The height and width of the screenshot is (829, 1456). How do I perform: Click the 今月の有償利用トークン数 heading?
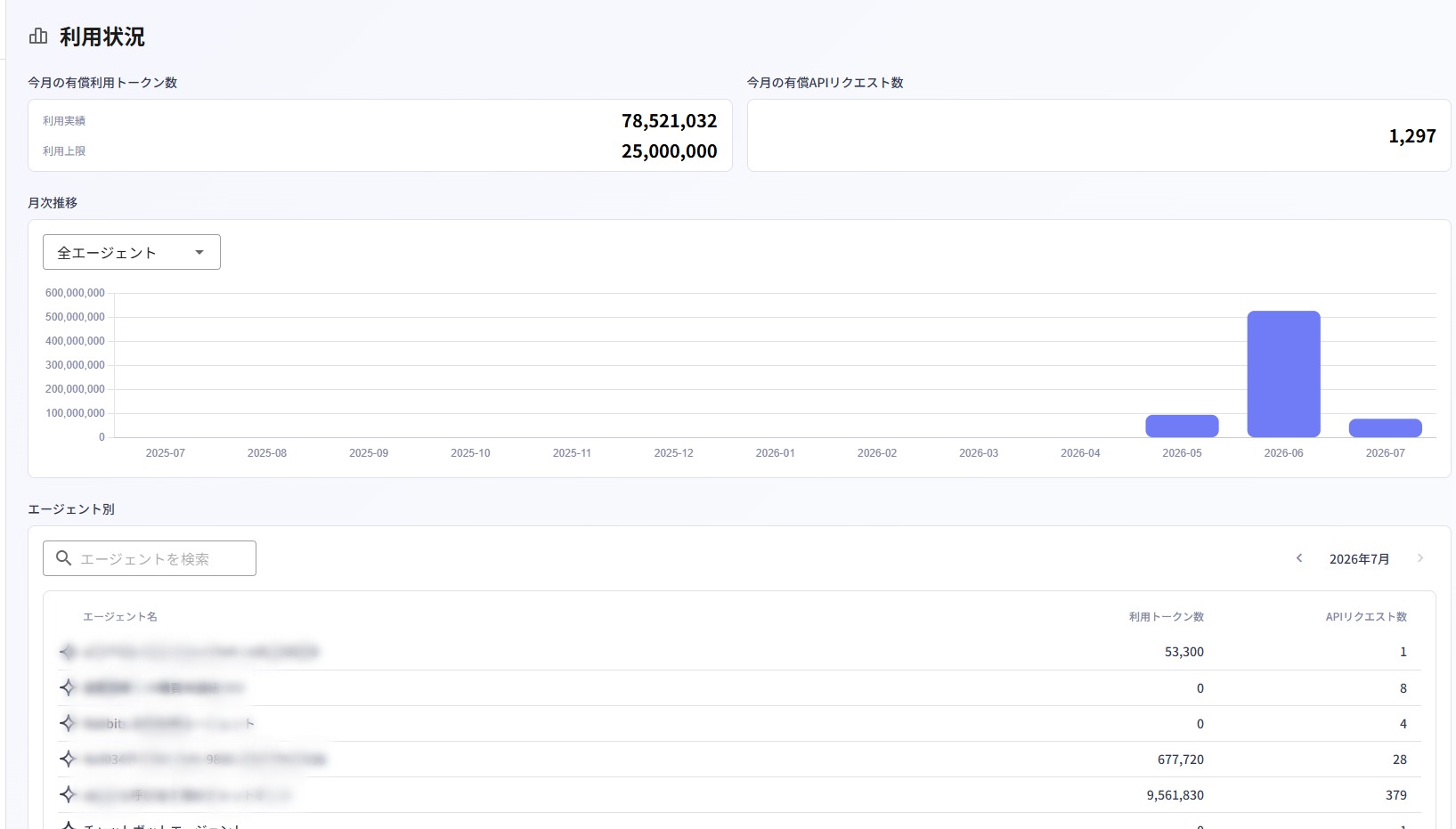102,83
